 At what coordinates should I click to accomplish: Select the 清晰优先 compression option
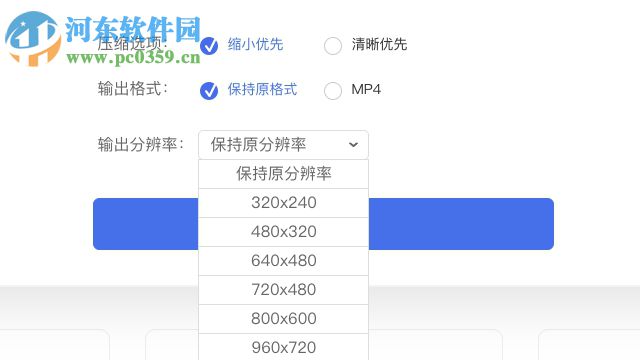[333, 45]
